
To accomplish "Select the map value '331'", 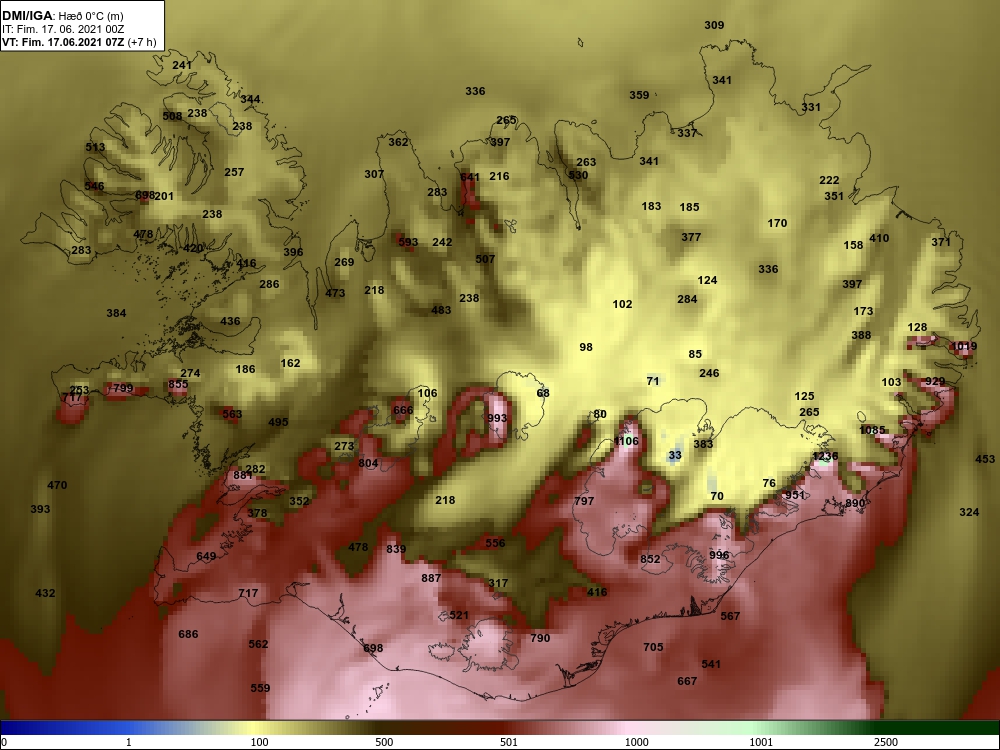I will 811,107.
